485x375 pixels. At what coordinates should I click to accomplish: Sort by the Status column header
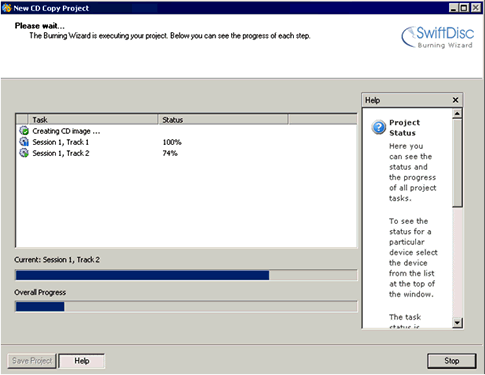pos(223,119)
